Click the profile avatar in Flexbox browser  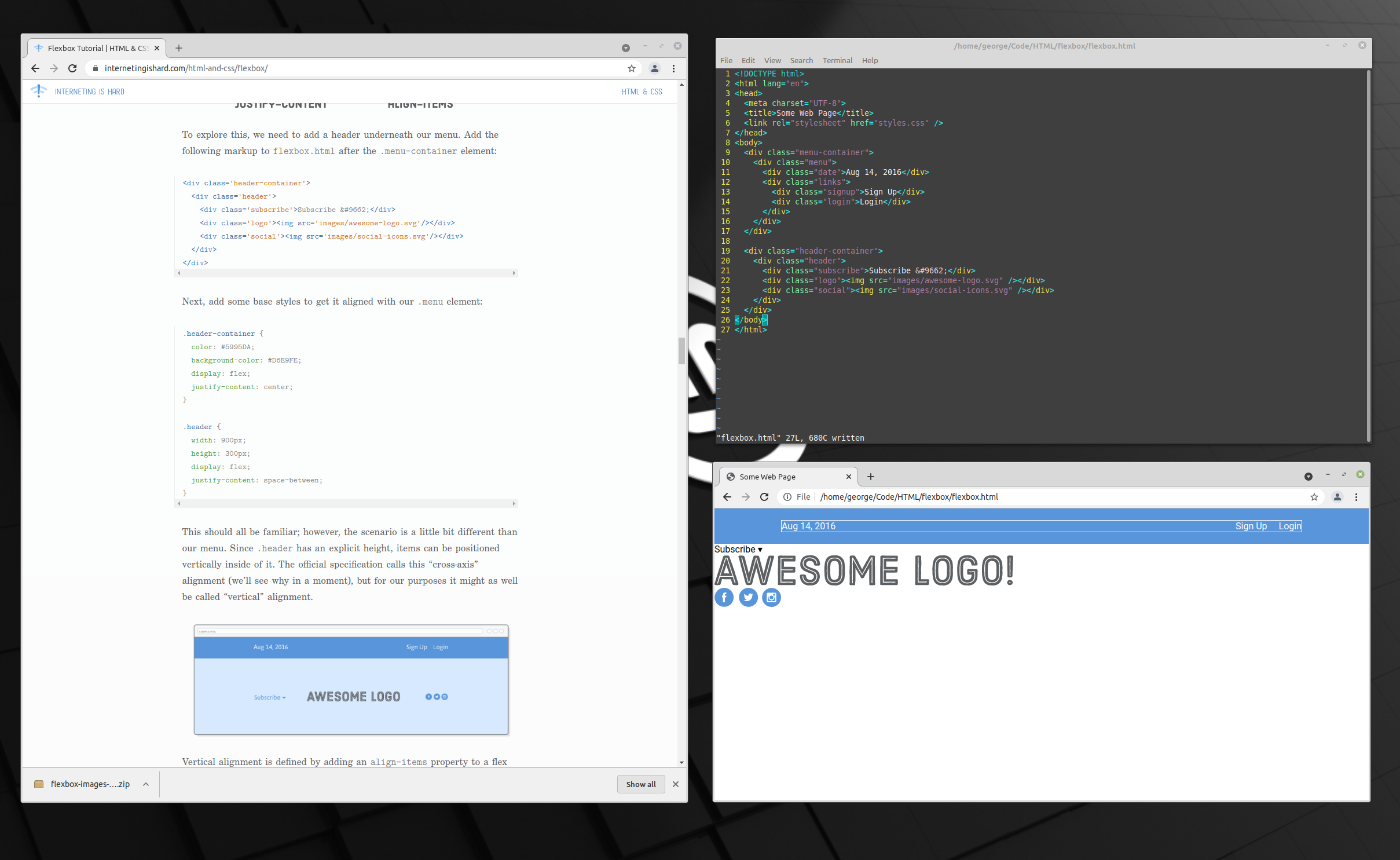click(x=655, y=68)
